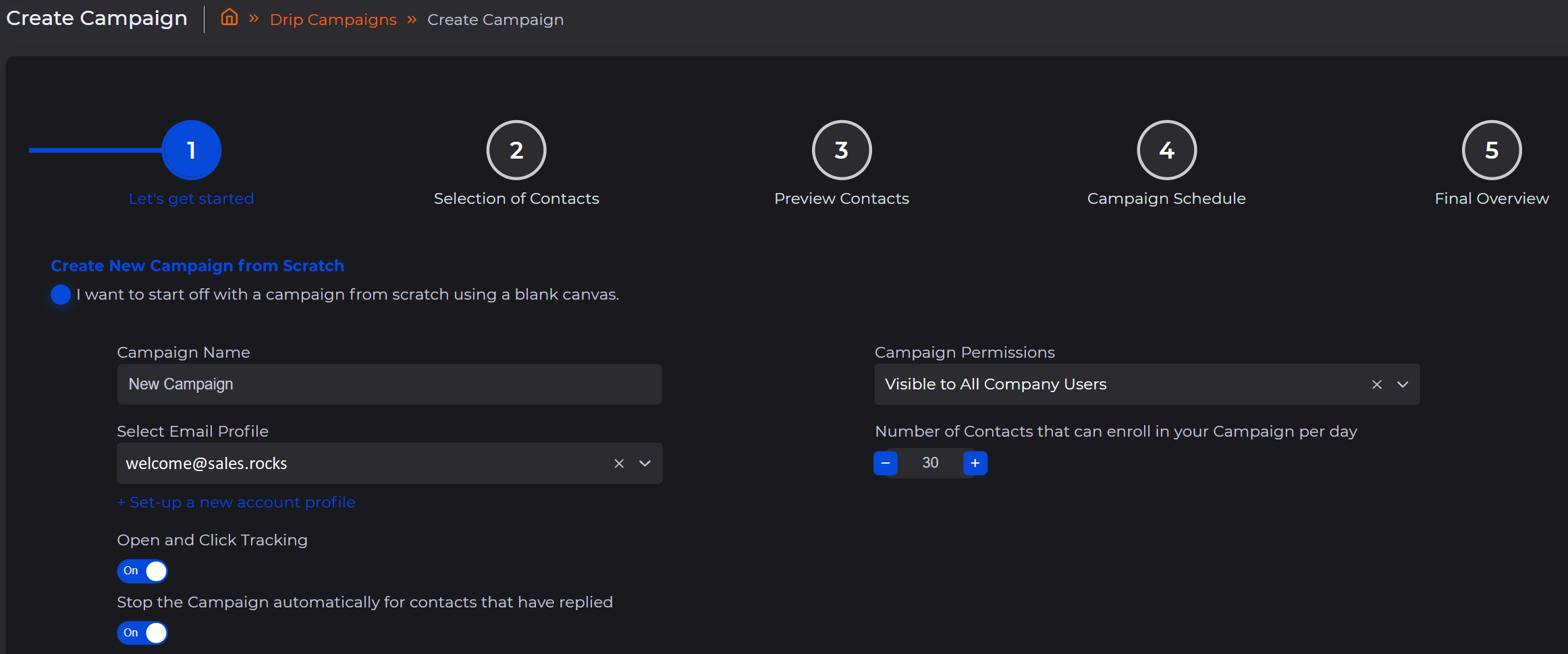
Task: Click Set-up a new account profile
Action: coord(236,502)
